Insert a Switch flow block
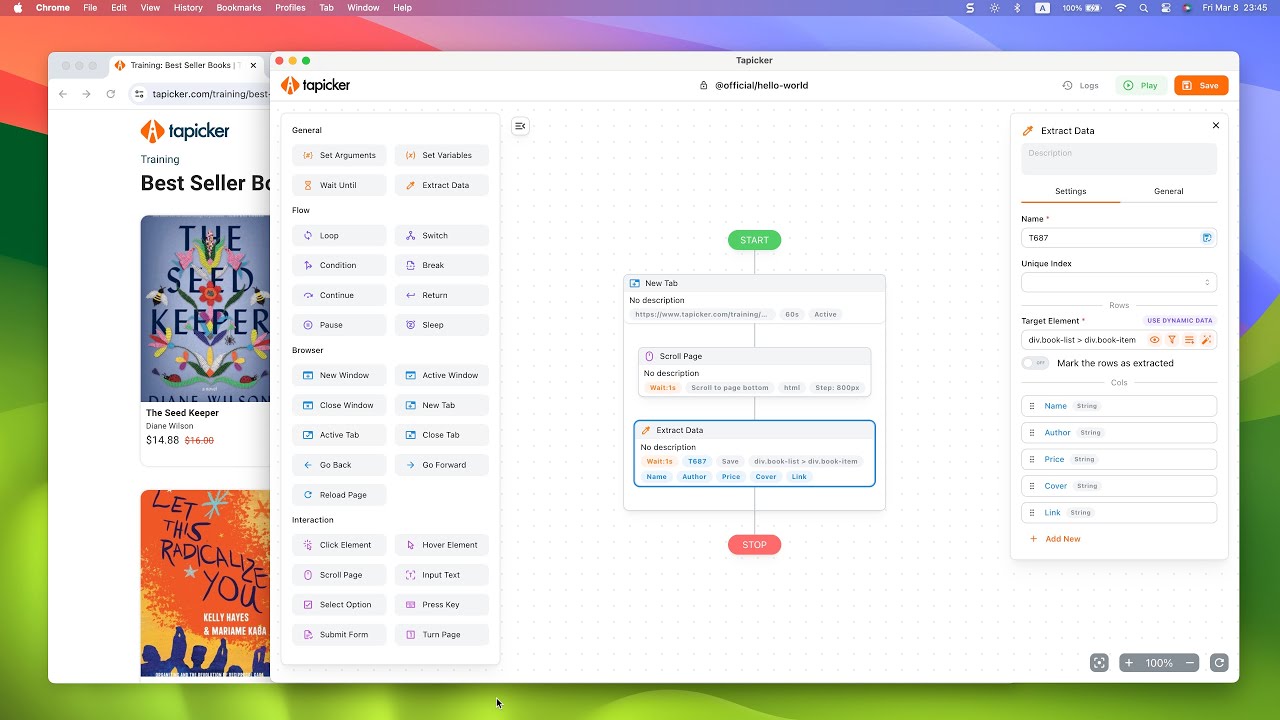Image resolution: width=1280 pixels, height=720 pixels. pyautogui.click(x=442, y=236)
